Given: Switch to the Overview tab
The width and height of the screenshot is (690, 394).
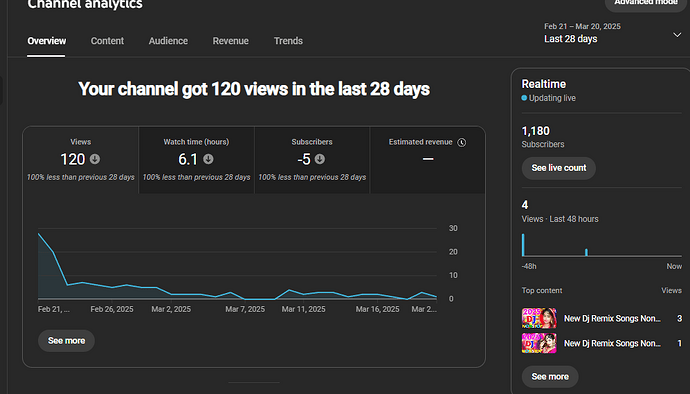Looking at the screenshot, I should point(46,41).
